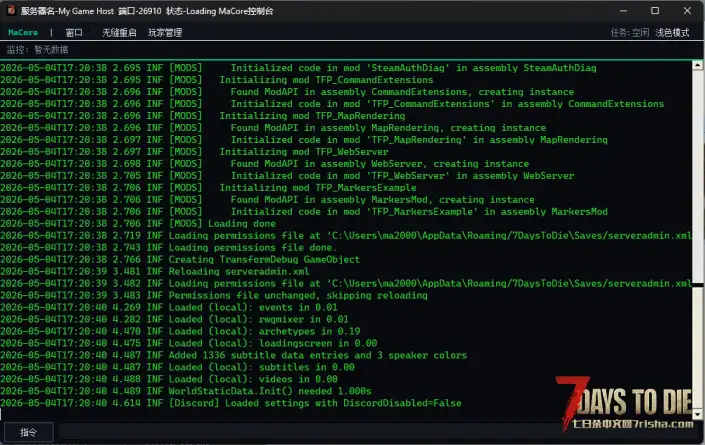Click the scrollbar up arrow

[x=697, y=65]
